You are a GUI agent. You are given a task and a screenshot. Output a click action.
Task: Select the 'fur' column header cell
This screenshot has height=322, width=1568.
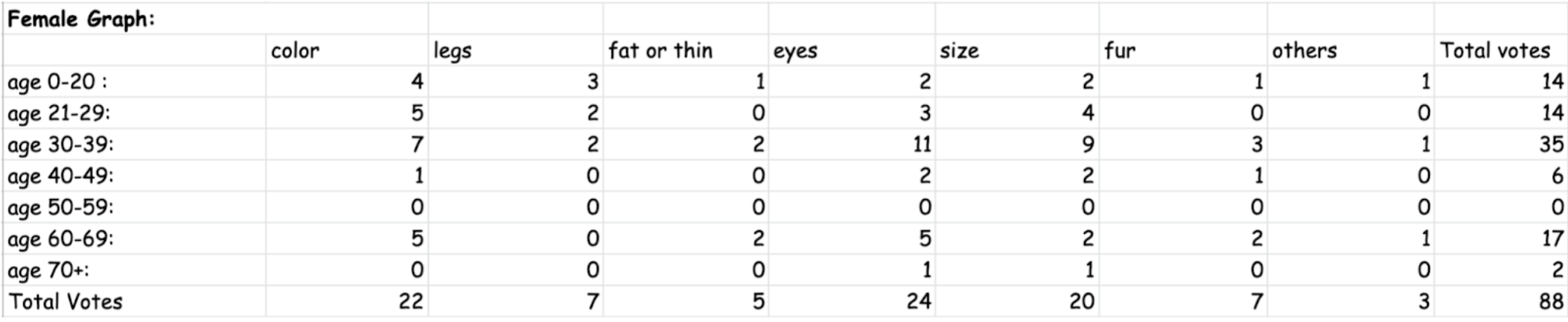point(1120,51)
